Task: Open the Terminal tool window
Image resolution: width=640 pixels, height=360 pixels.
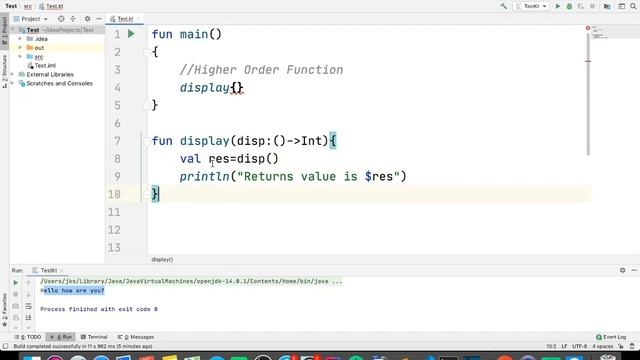Action: tap(94, 337)
